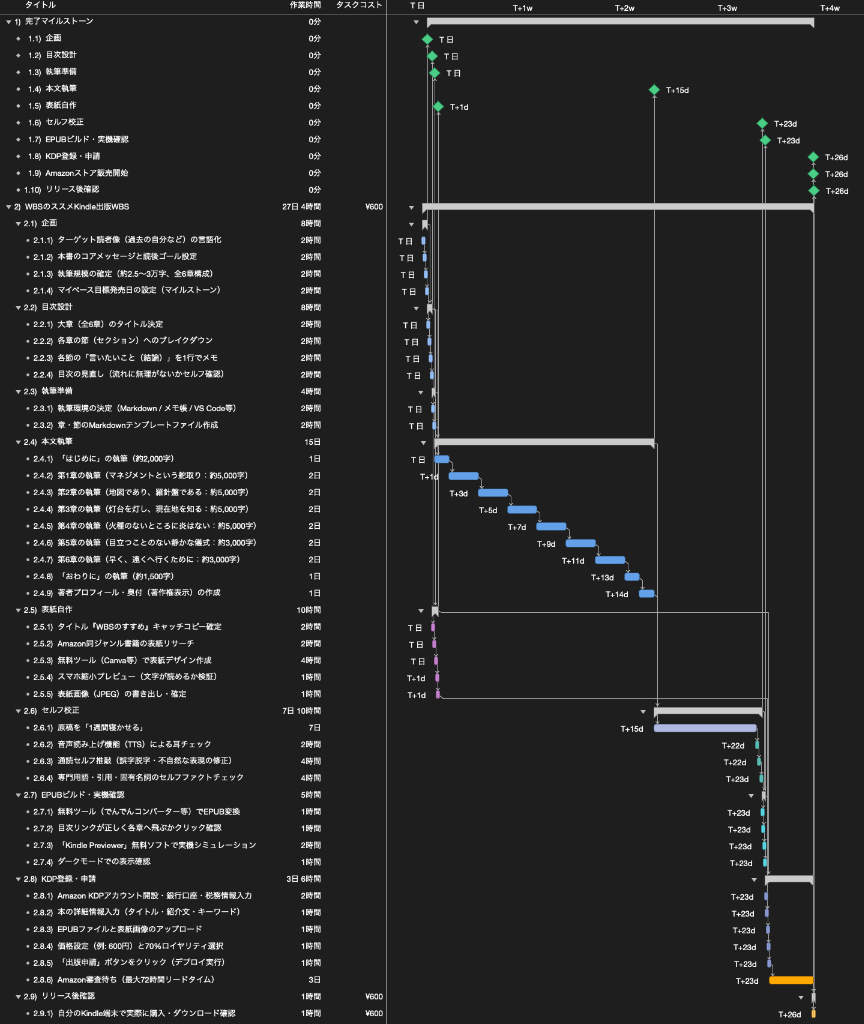Select row 2.3.2) 章・節のMarkdownテンプレートファイル作成
Screen dimensions: 864x1024
193,425
